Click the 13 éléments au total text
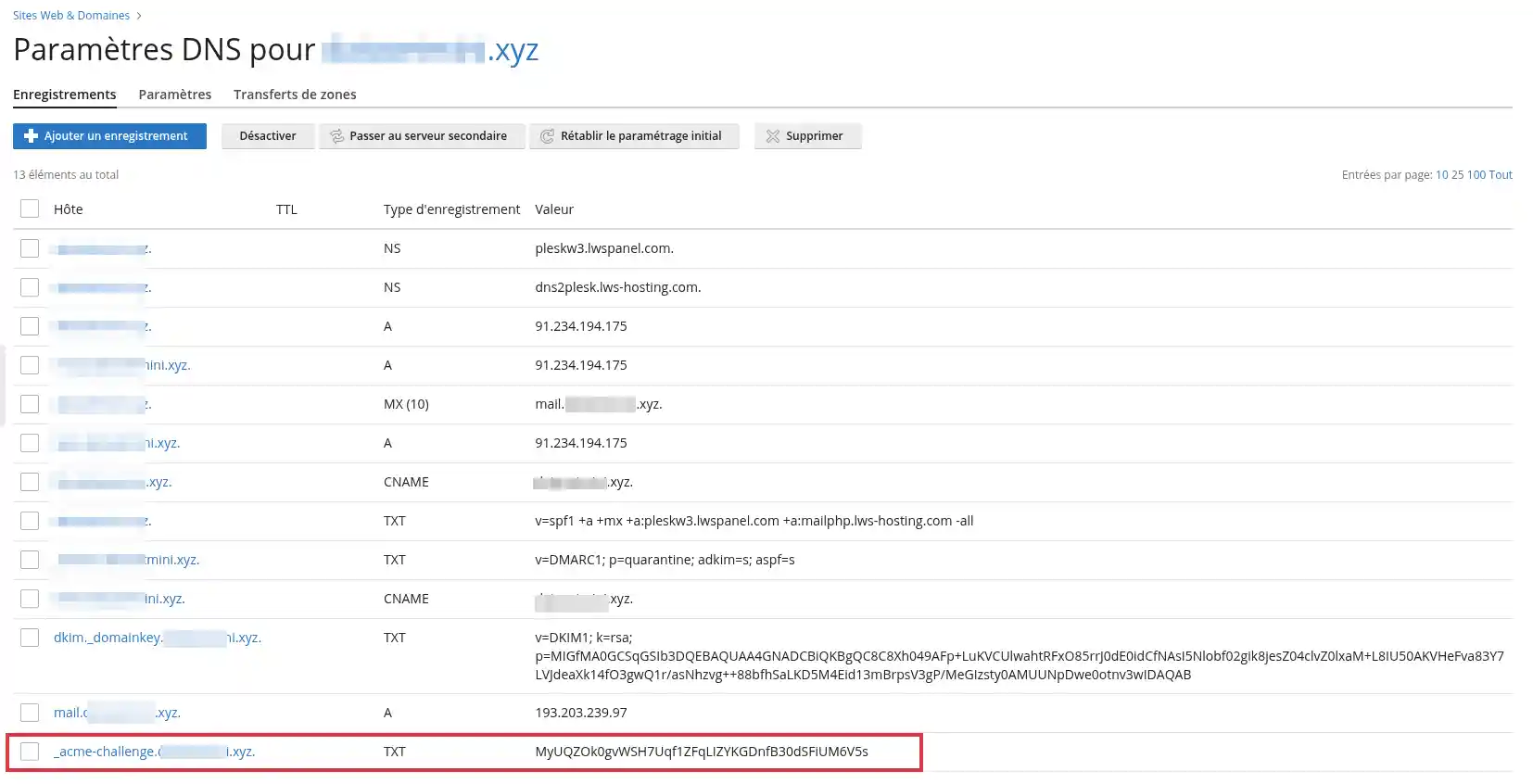The width and height of the screenshot is (1533, 784). pos(66,175)
